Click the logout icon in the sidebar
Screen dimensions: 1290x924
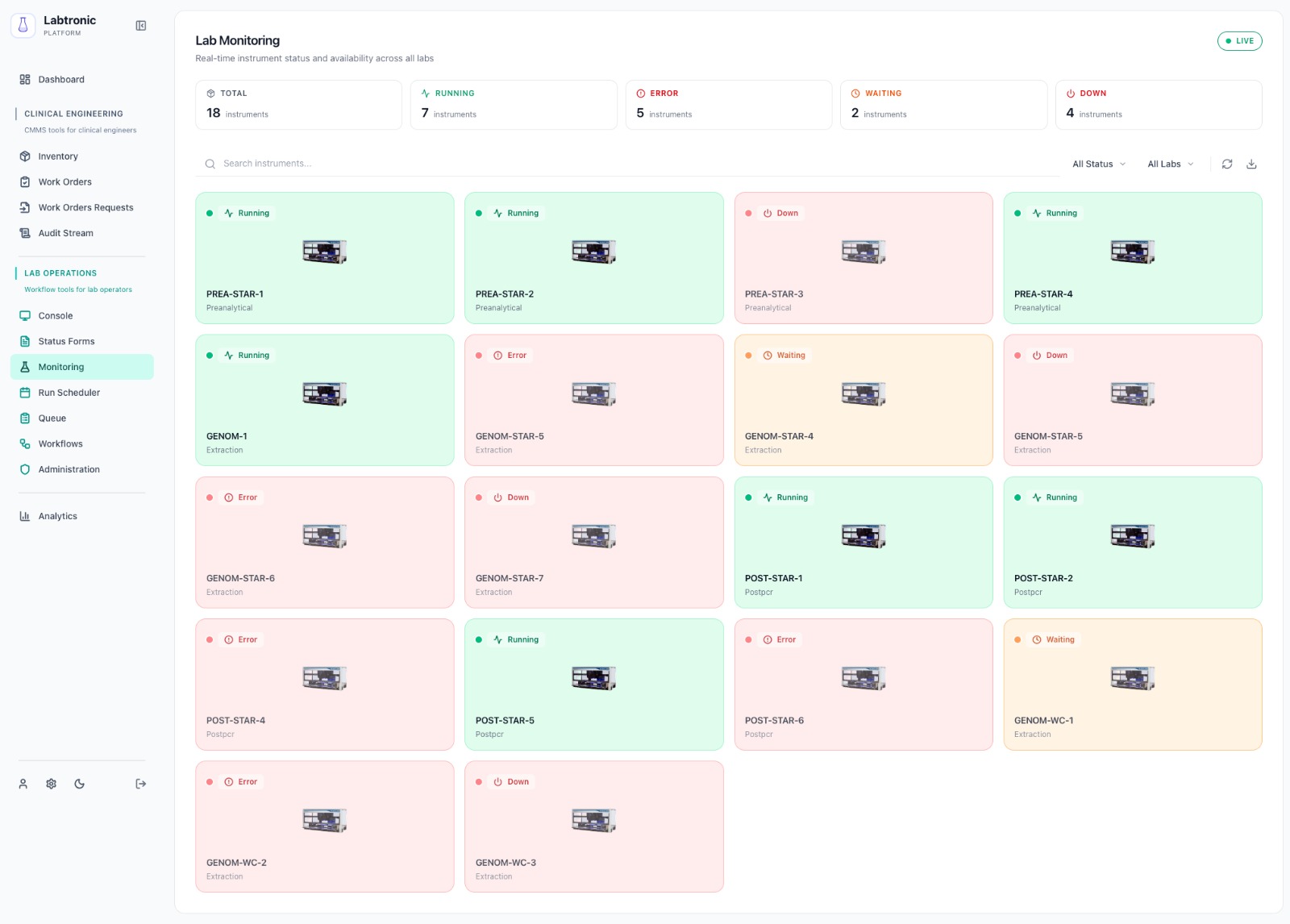[141, 784]
